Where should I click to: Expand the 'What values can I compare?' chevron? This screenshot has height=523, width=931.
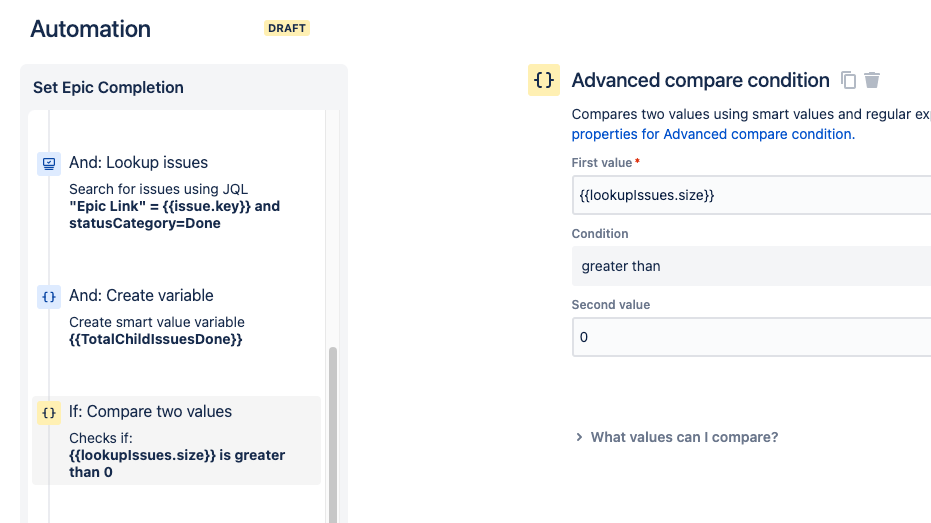[579, 437]
